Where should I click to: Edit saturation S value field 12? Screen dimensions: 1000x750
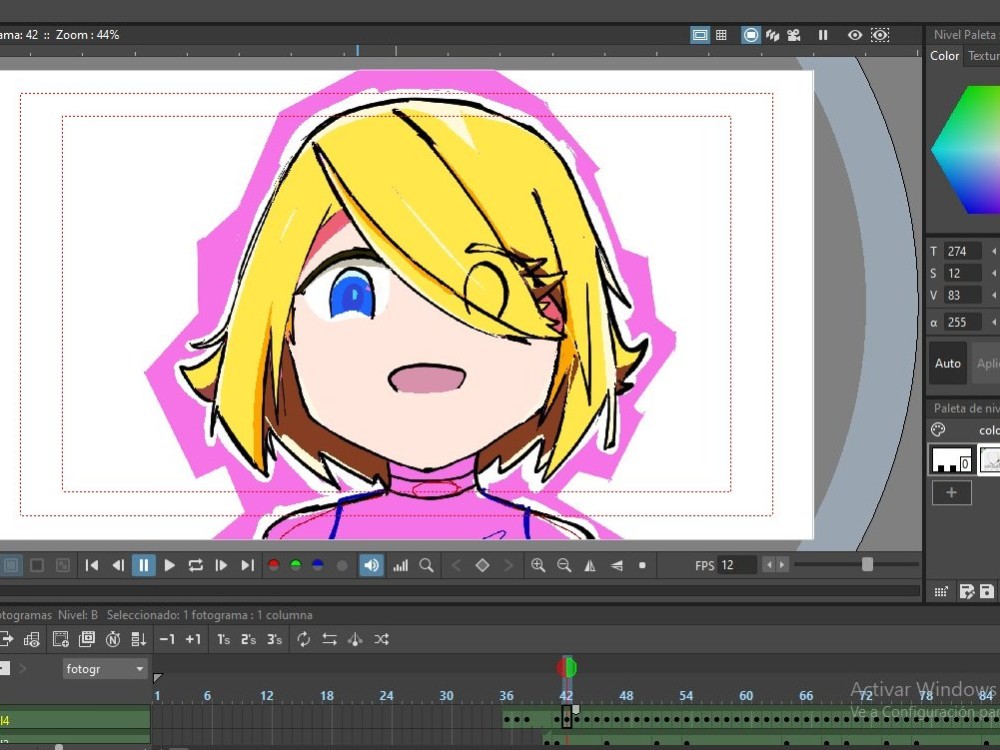(x=962, y=274)
